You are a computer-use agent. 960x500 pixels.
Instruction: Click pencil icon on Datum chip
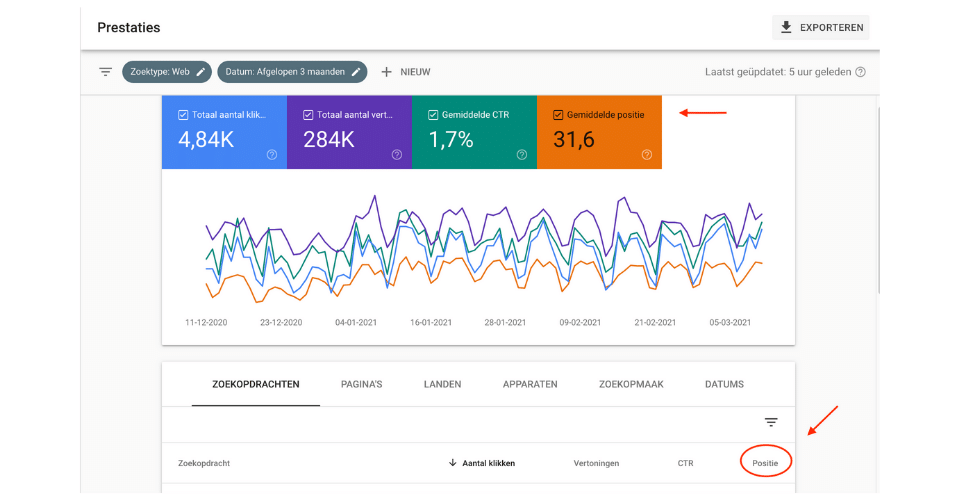click(x=356, y=72)
